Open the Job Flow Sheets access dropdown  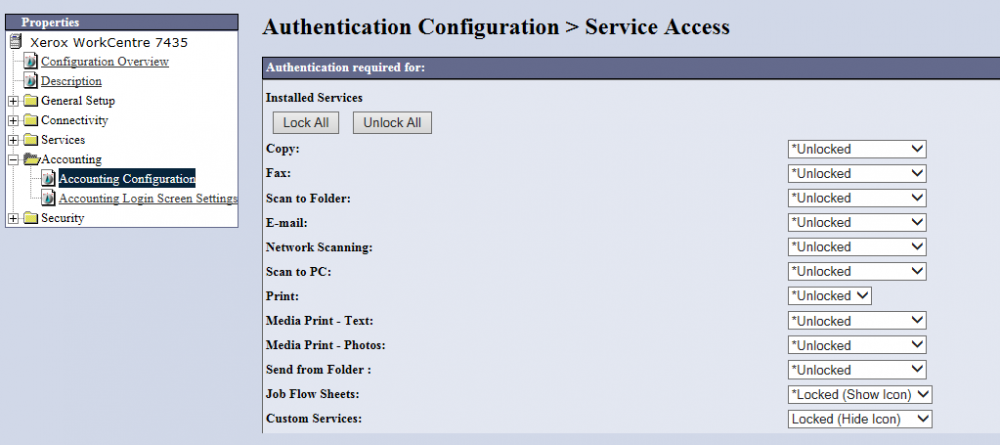tap(859, 395)
